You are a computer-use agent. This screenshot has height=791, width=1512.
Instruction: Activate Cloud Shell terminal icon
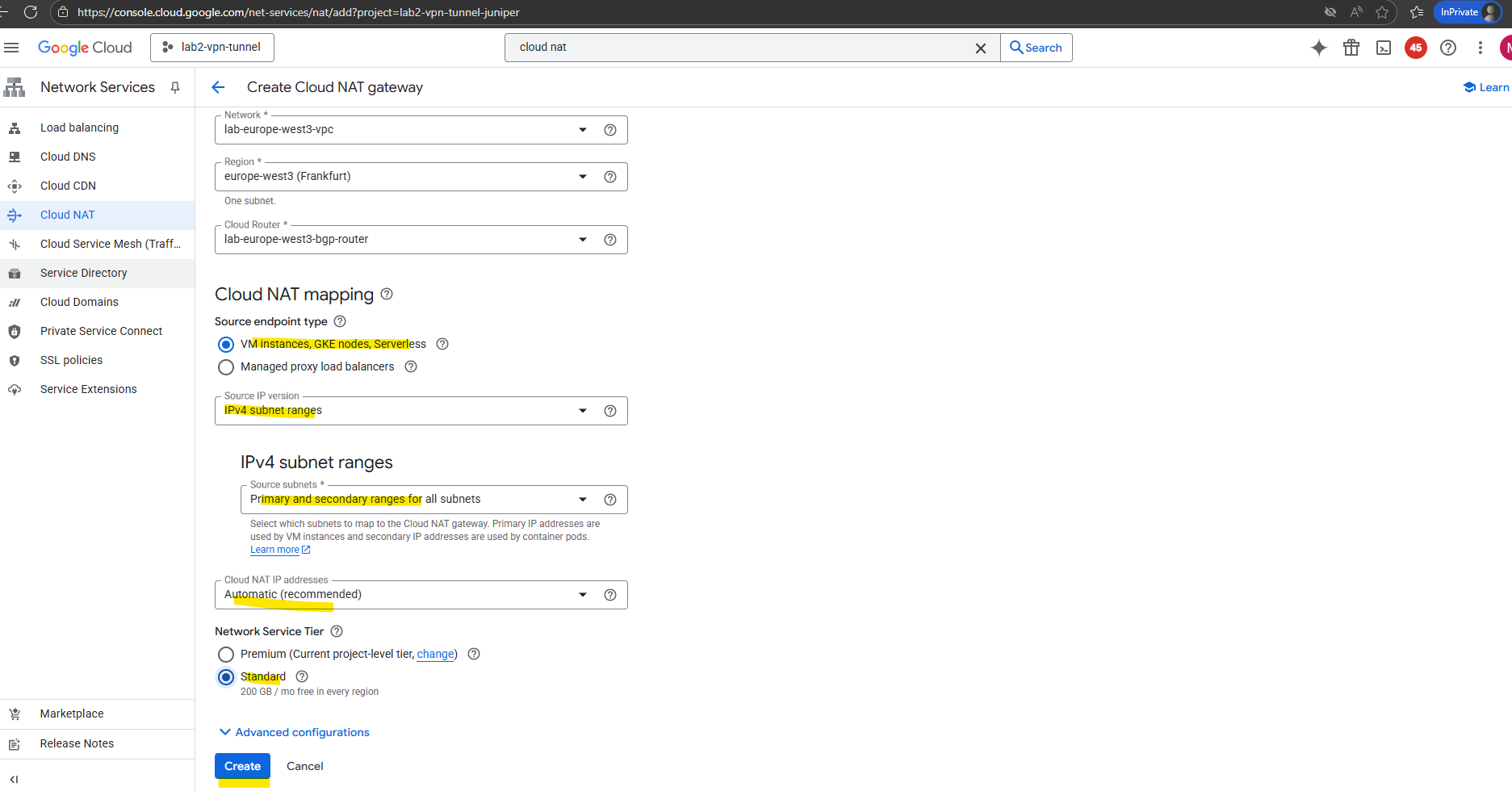1383,48
